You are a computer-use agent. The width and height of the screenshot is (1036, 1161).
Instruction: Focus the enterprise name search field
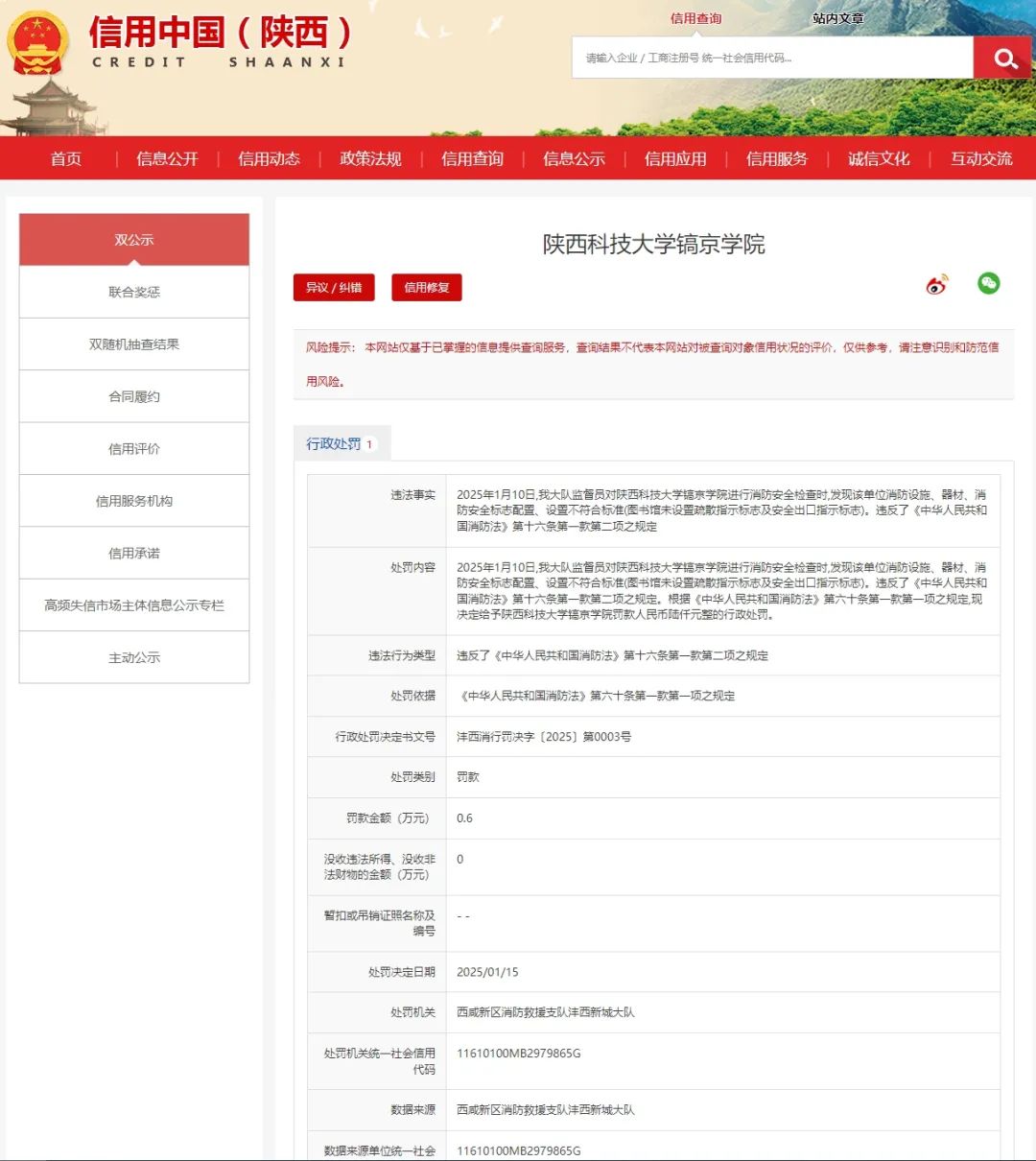coord(772,58)
